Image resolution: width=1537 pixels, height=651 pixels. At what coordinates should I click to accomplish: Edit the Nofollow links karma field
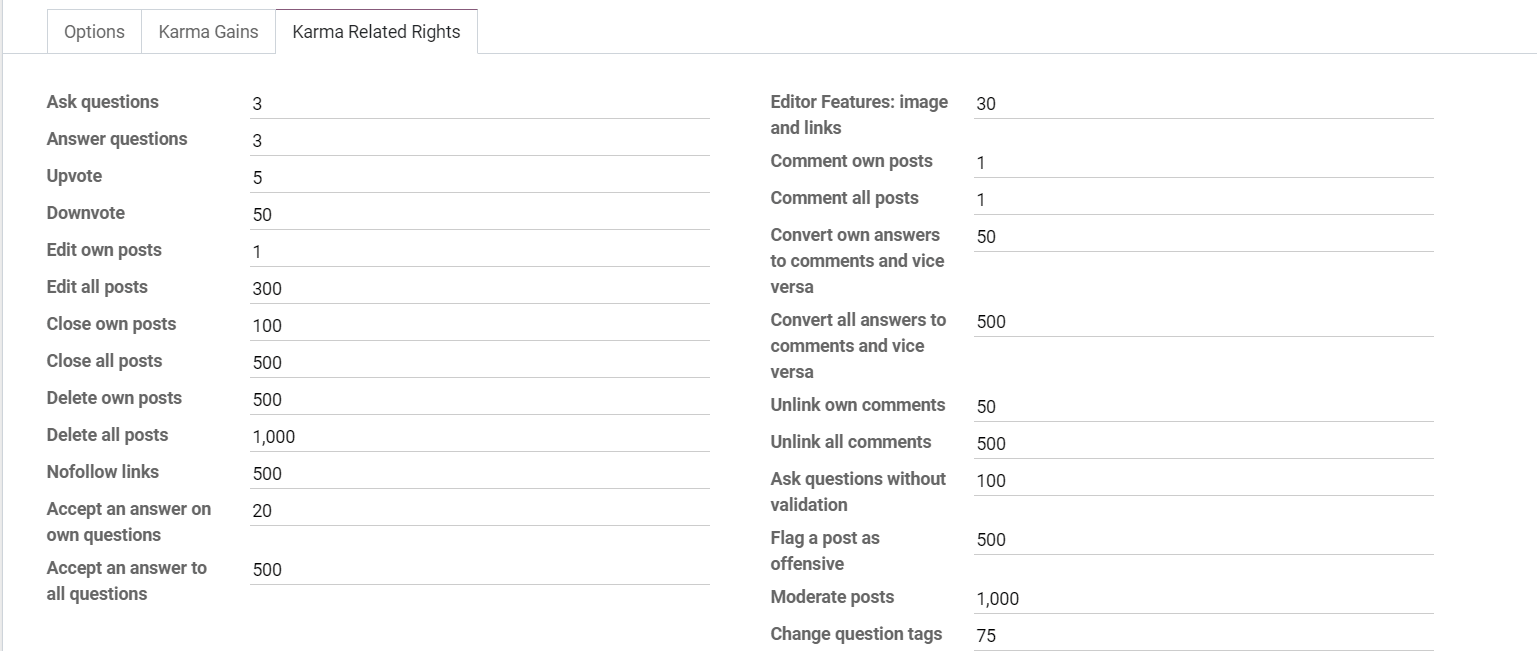[480, 474]
